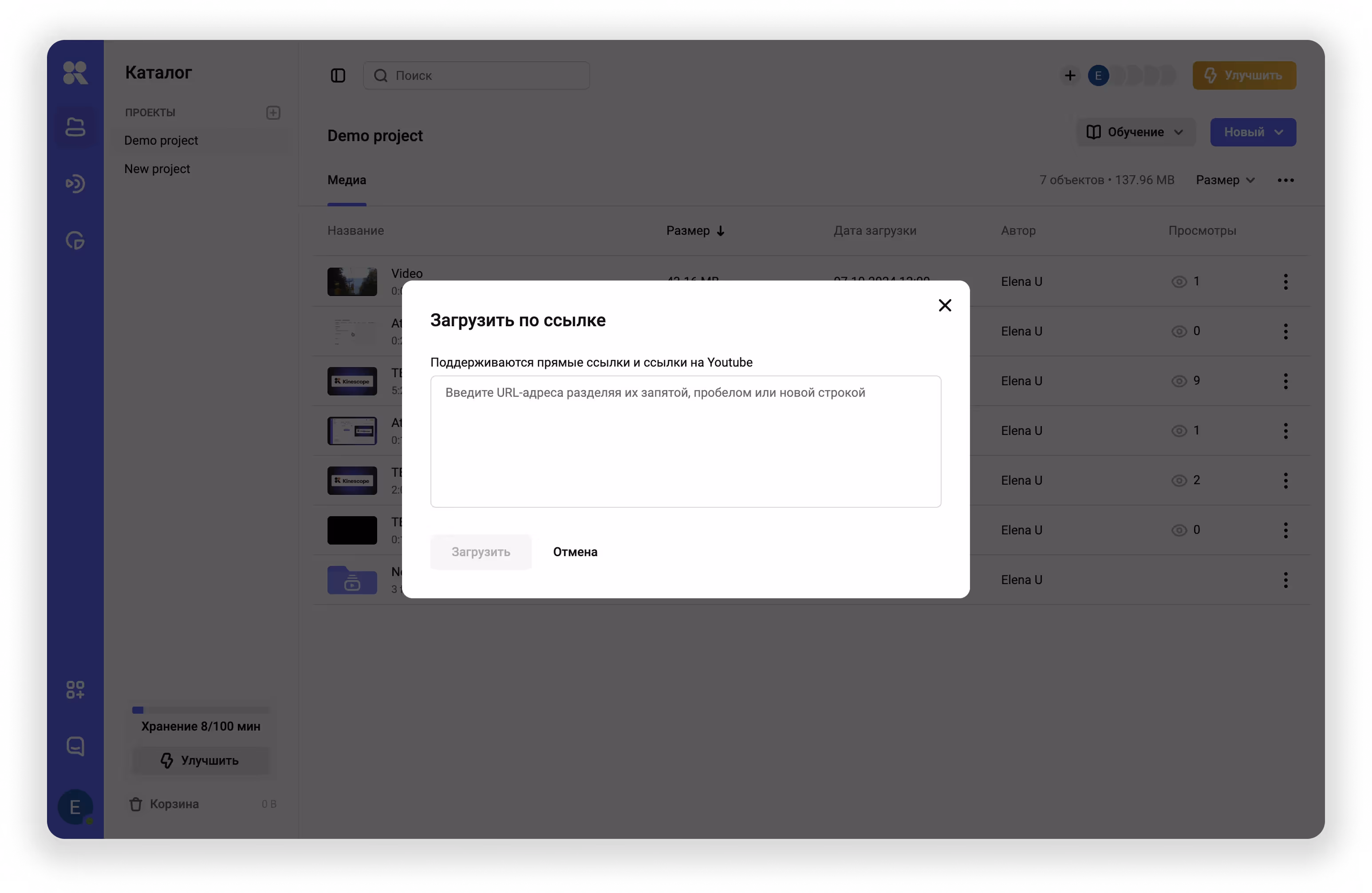Select Demo project in the projects list
Screen dimensions: 1372x893
[201, 141]
